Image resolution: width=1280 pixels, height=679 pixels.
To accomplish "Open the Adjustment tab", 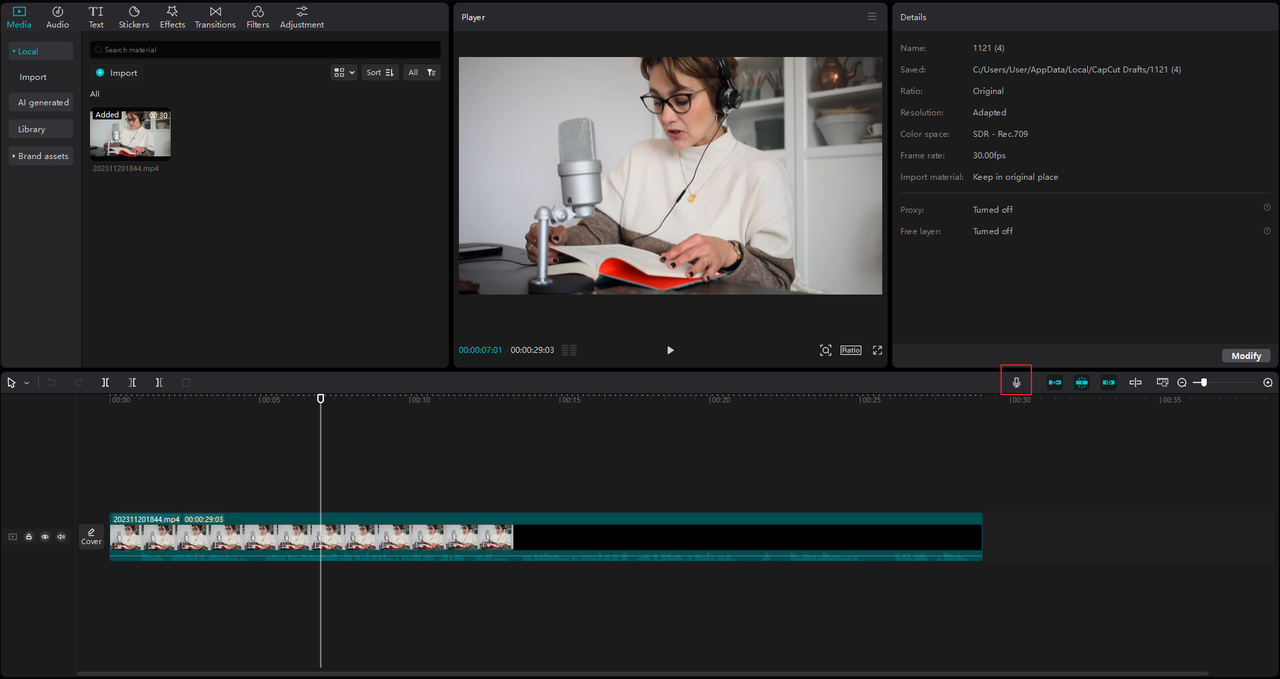I will click(302, 17).
